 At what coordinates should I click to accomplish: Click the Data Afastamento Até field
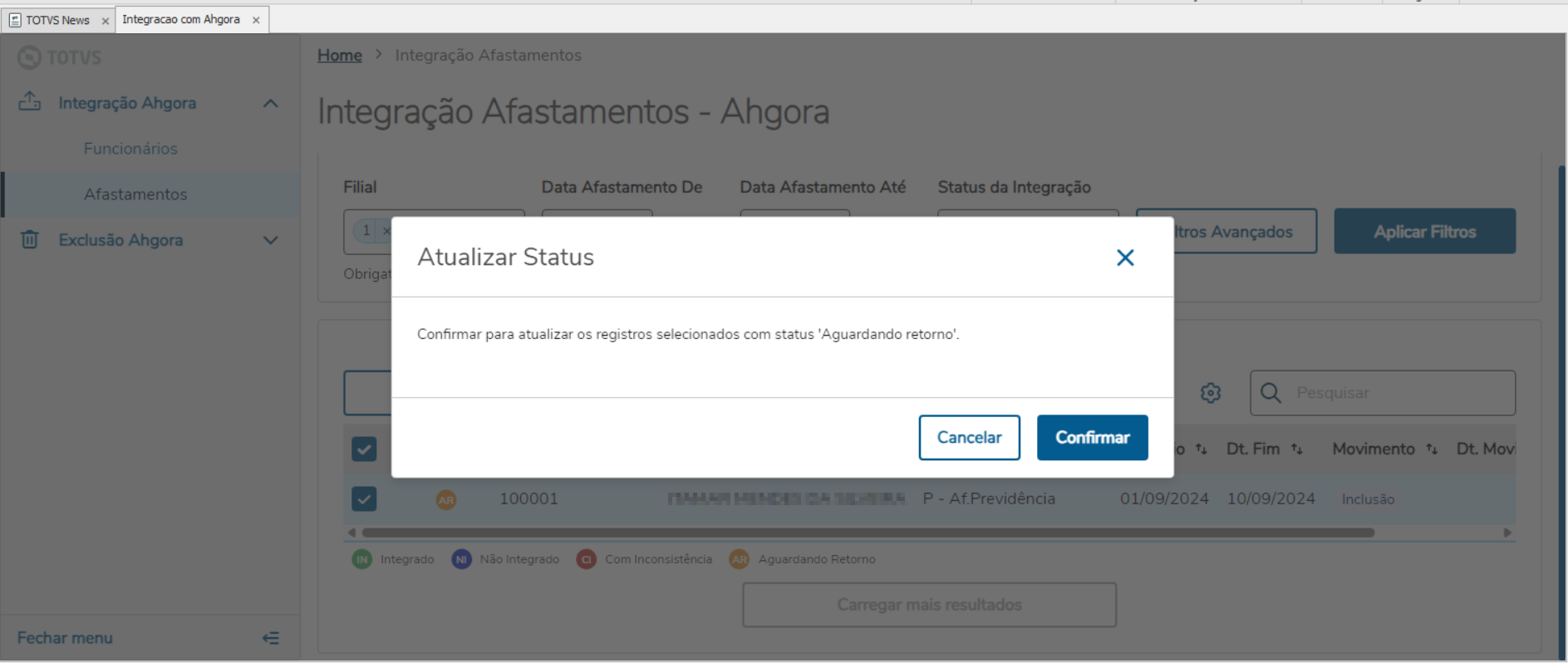tap(794, 214)
